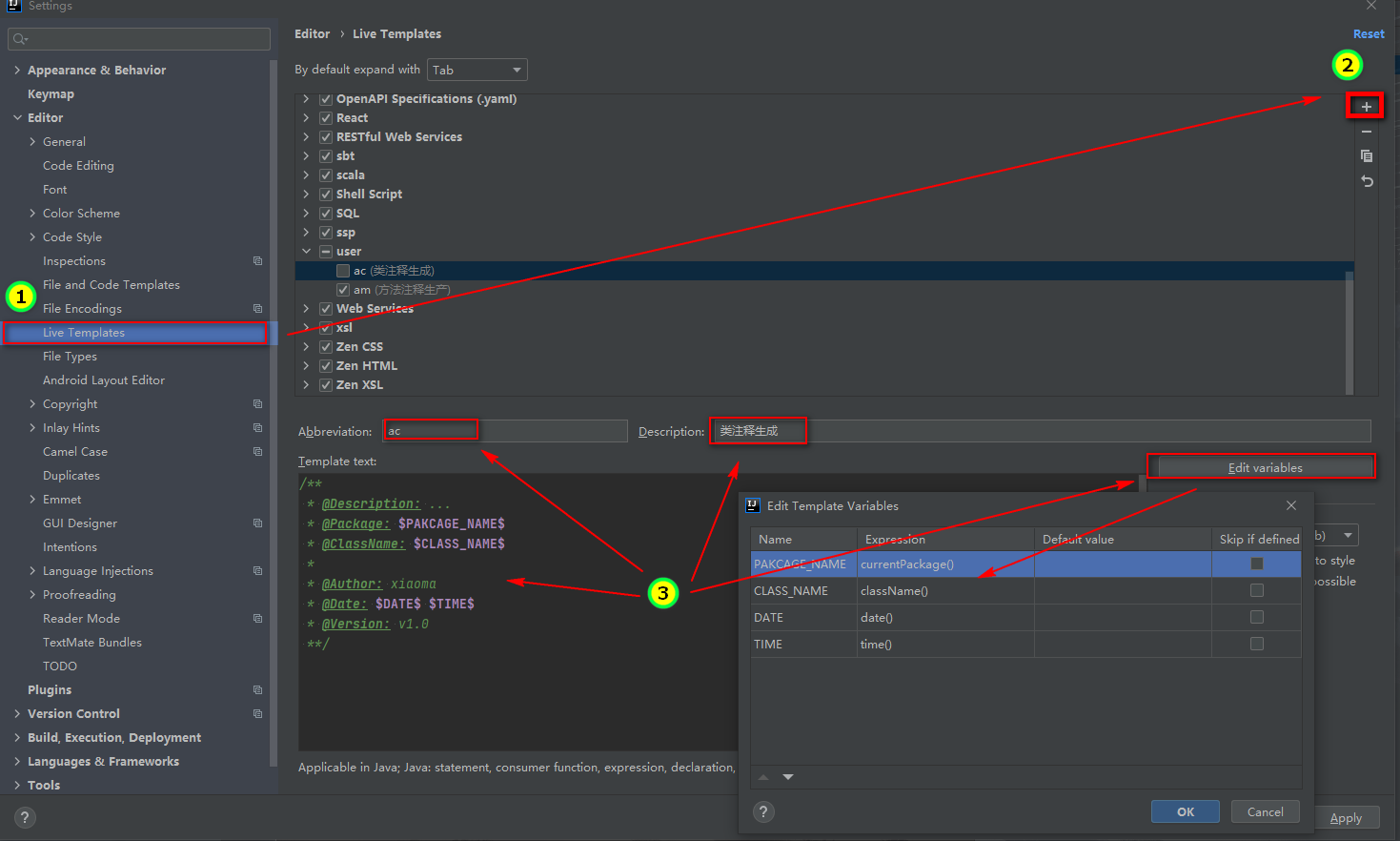Open help in Edit Template Variables dialog
This screenshot has width=1400, height=841.
point(763,811)
